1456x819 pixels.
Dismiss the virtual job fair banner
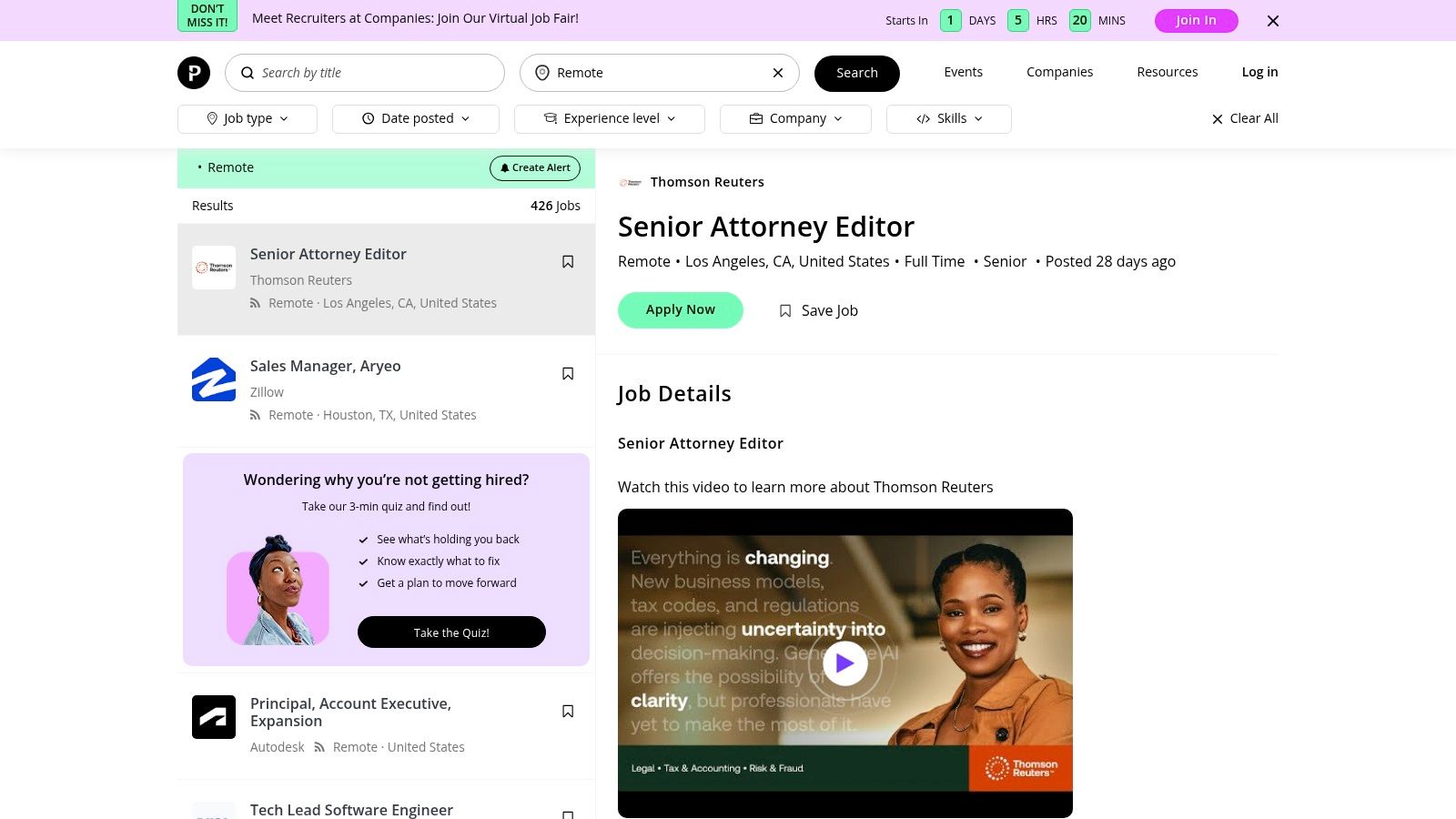coord(1273,21)
